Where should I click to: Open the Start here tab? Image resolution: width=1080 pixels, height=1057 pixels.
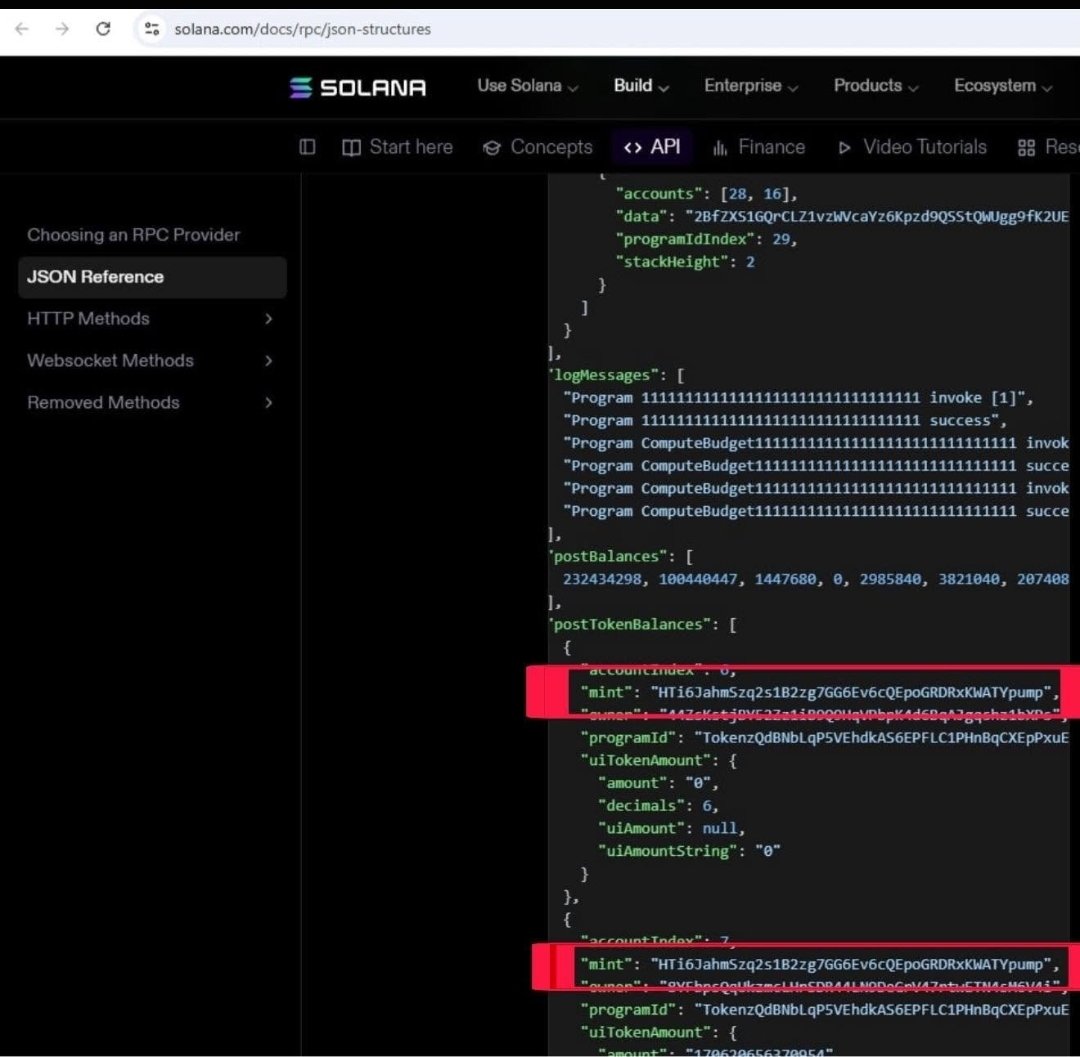[x=397, y=147]
